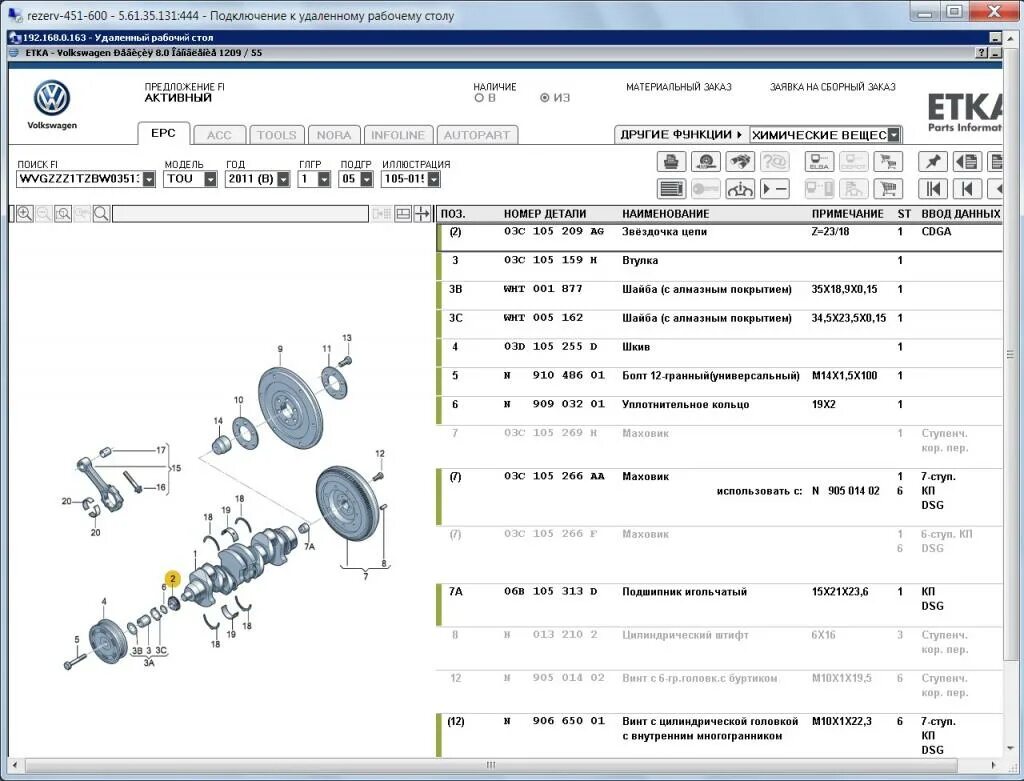This screenshot has height=781, width=1024.
Task: Click the arrow-and-dash toolbar icon
Action: (x=775, y=189)
